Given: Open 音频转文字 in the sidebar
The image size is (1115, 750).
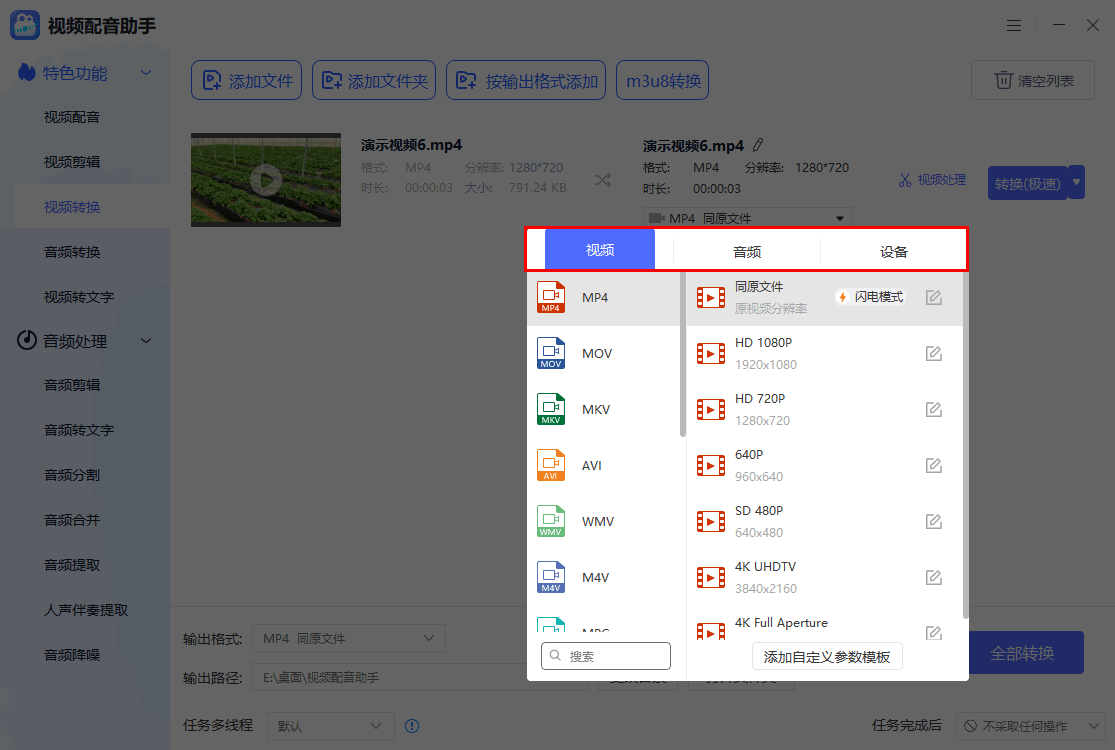Looking at the screenshot, I should pos(79,430).
